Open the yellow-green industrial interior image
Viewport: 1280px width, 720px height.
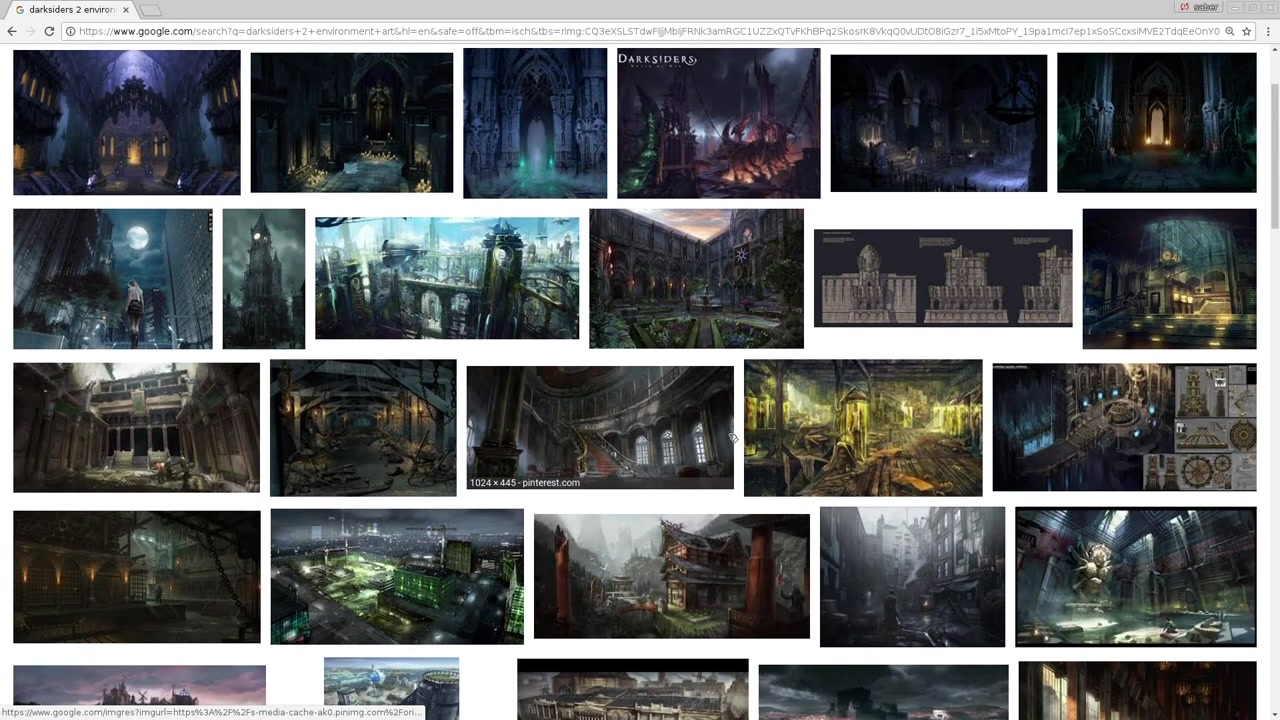(x=863, y=428)
